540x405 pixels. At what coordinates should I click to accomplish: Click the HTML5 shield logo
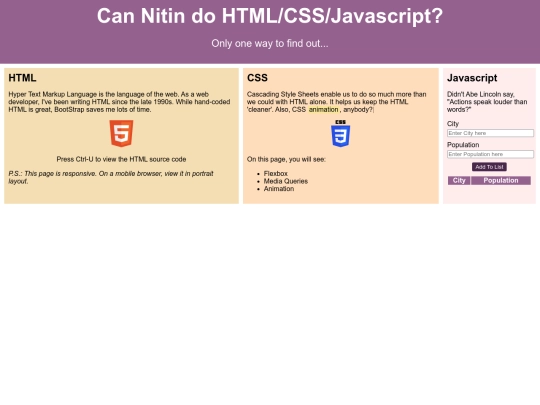point(121,133)
